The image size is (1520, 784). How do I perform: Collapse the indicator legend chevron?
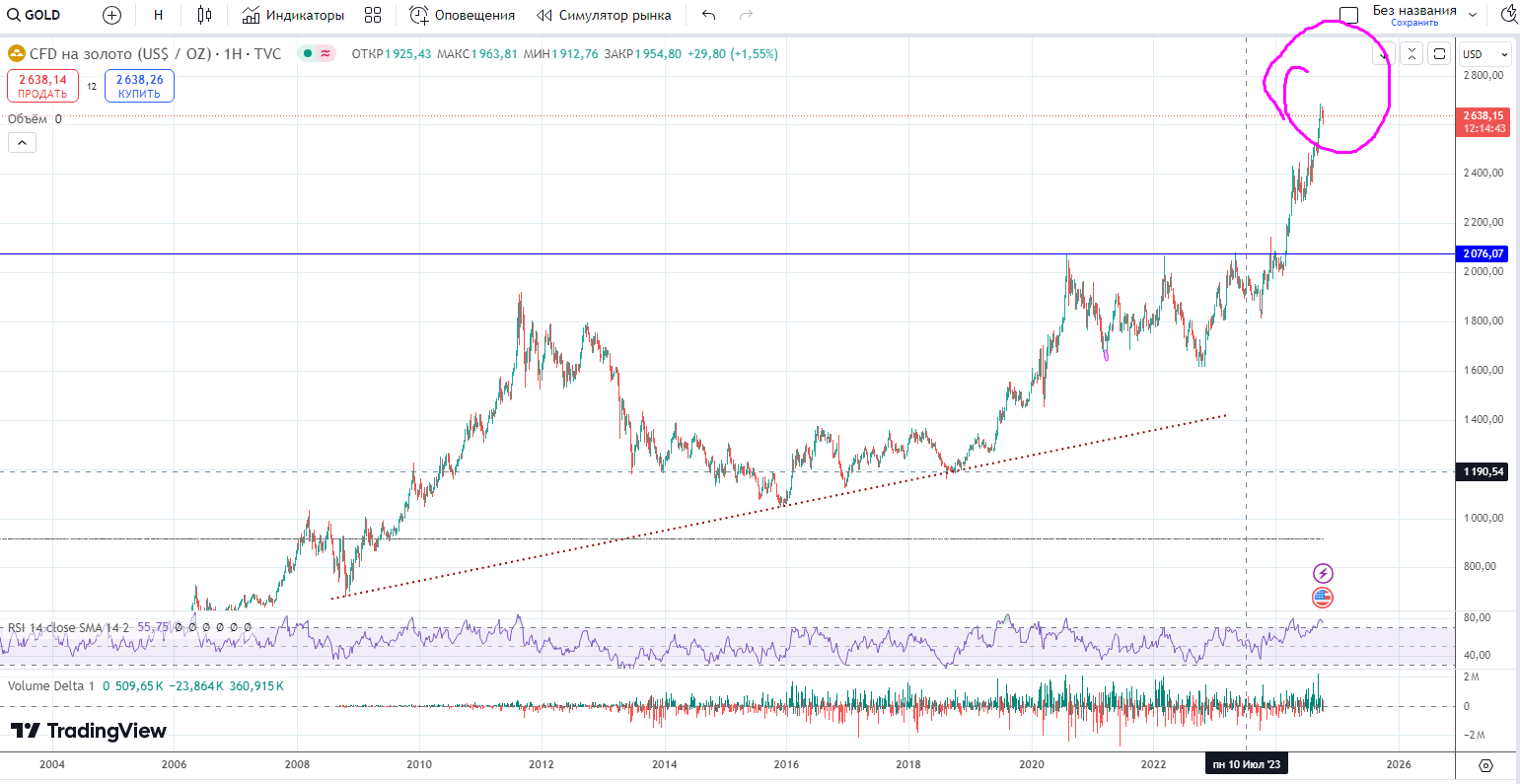(22, 143)
